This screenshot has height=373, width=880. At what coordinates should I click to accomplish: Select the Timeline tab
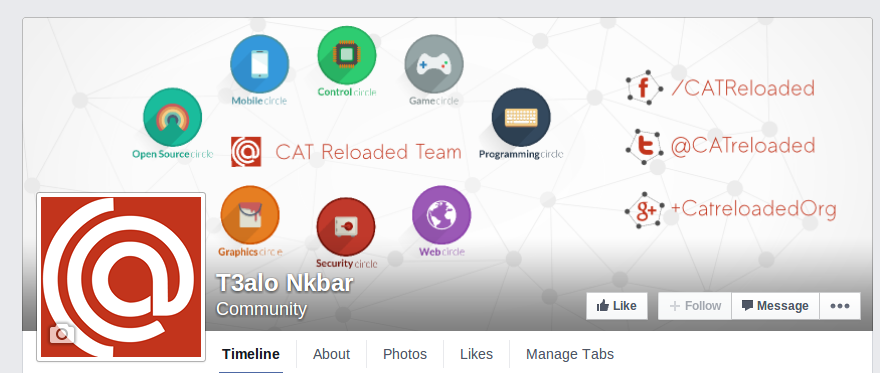[250, 354]
